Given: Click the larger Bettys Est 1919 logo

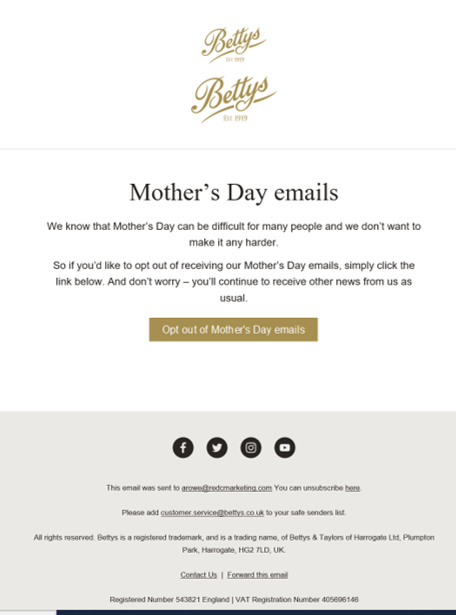Looking at the screenshot, I should 234,100.
